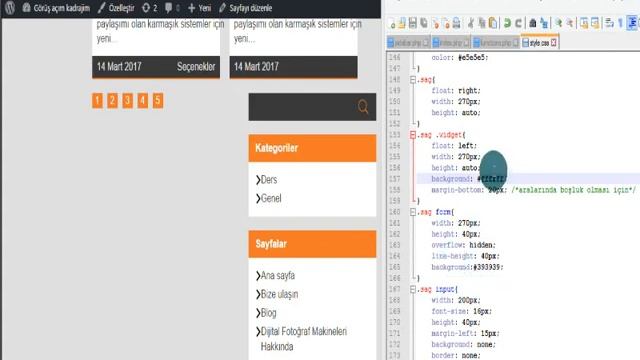Go to pagination page 4
Screen dimensions: 640x360
coord(142,100)
